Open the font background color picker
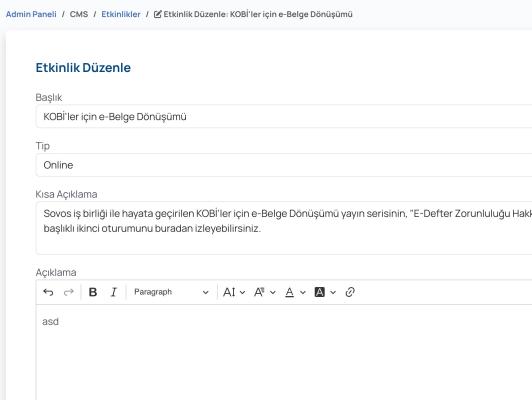Screen dimensions: 532x400 click(320, 292)
